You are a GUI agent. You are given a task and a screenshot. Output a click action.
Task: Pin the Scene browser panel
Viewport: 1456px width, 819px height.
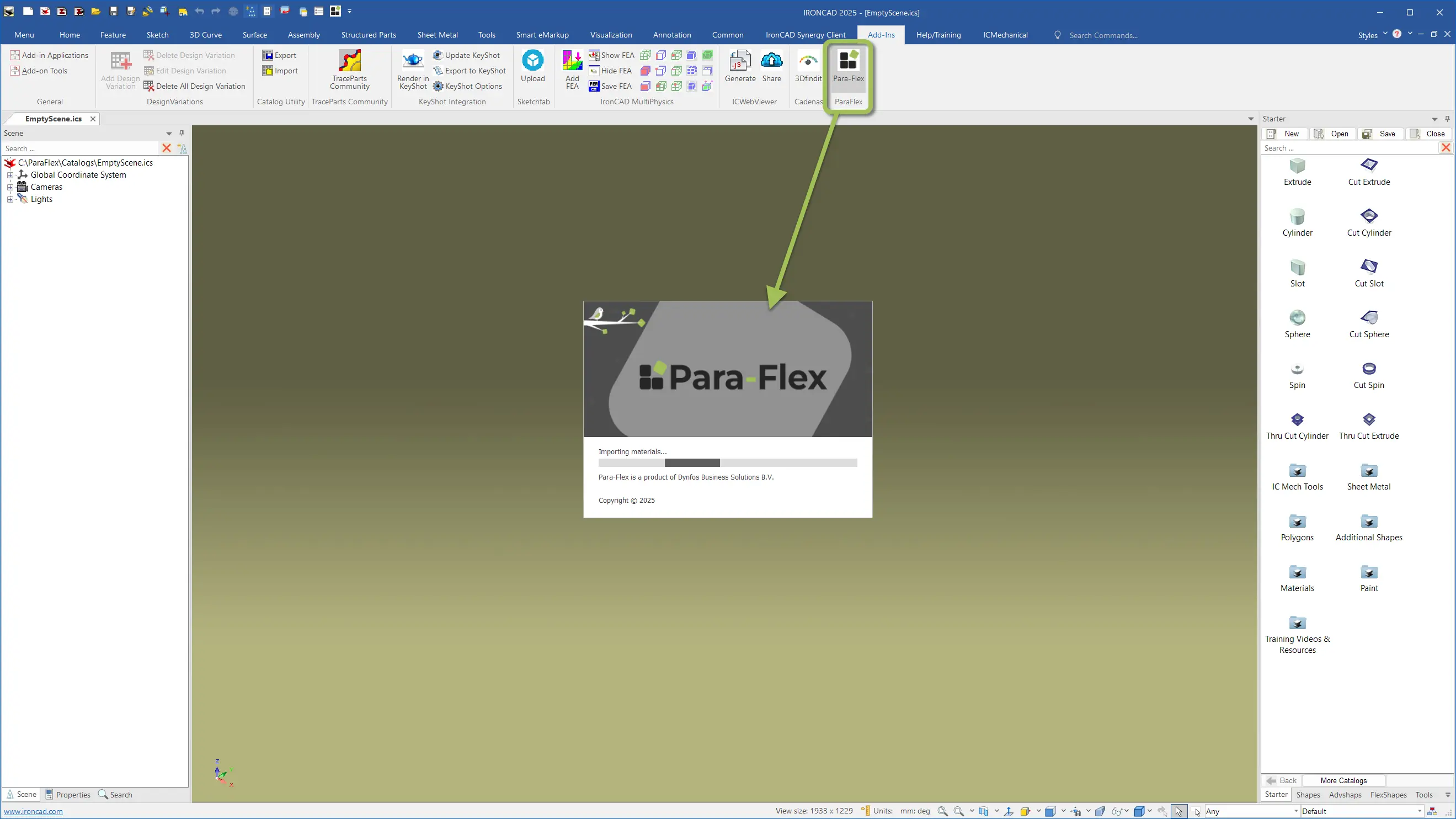pyautogui.click(x=182, y=133)
